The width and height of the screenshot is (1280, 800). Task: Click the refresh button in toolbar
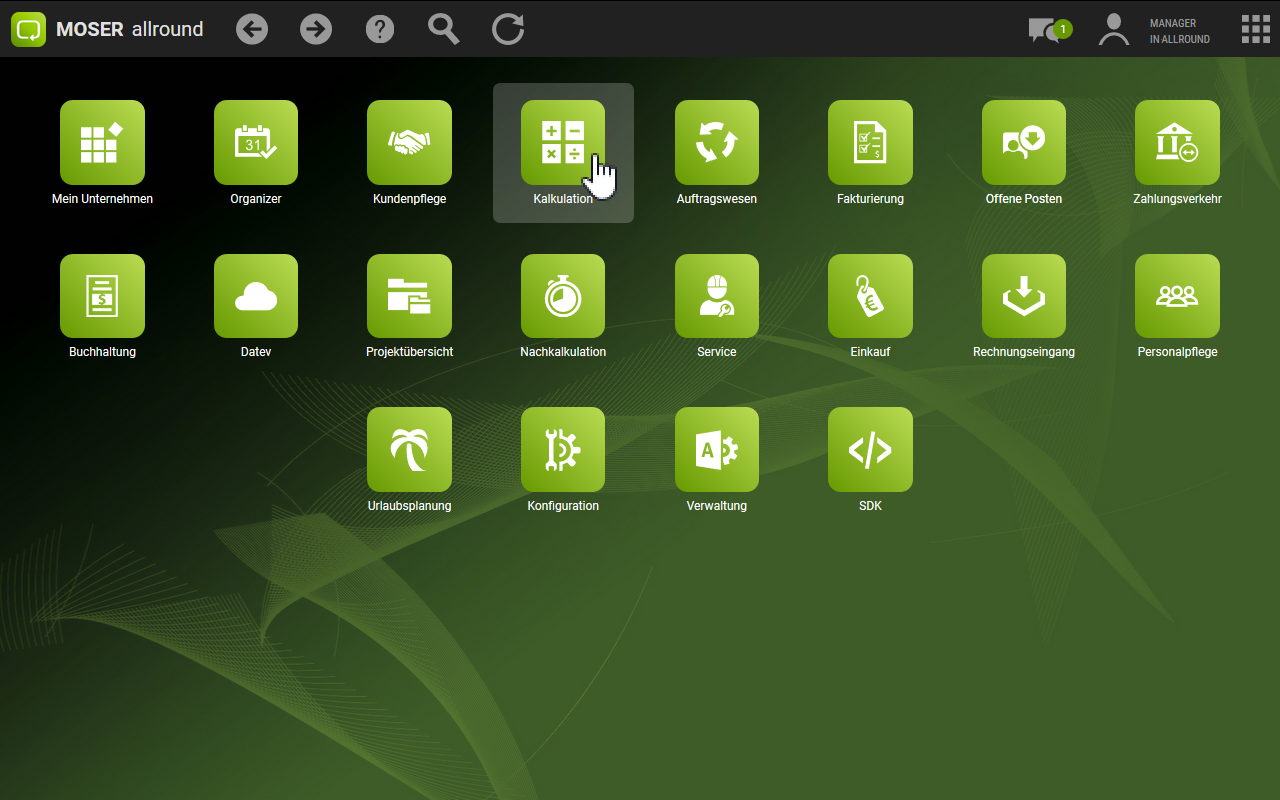508,29
